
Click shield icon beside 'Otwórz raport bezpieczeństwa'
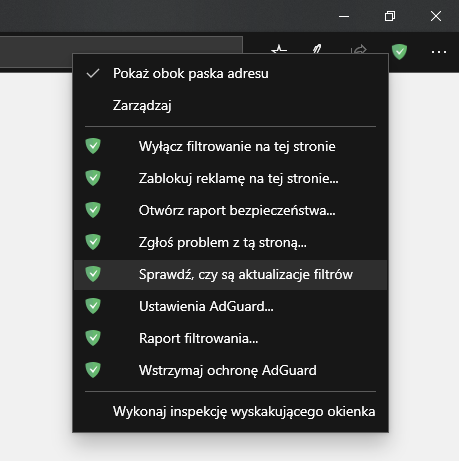[x=93, y=210]
